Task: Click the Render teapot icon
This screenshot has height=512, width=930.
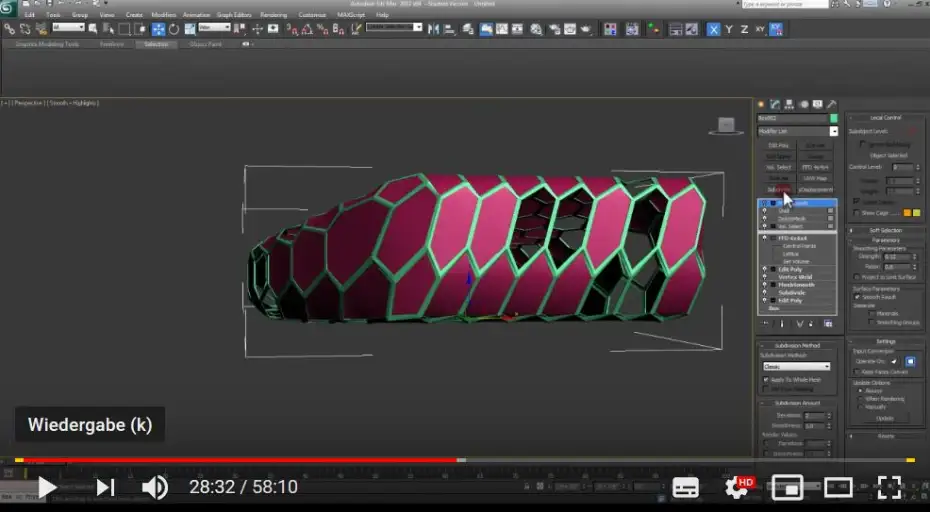Action: point(586,28)
